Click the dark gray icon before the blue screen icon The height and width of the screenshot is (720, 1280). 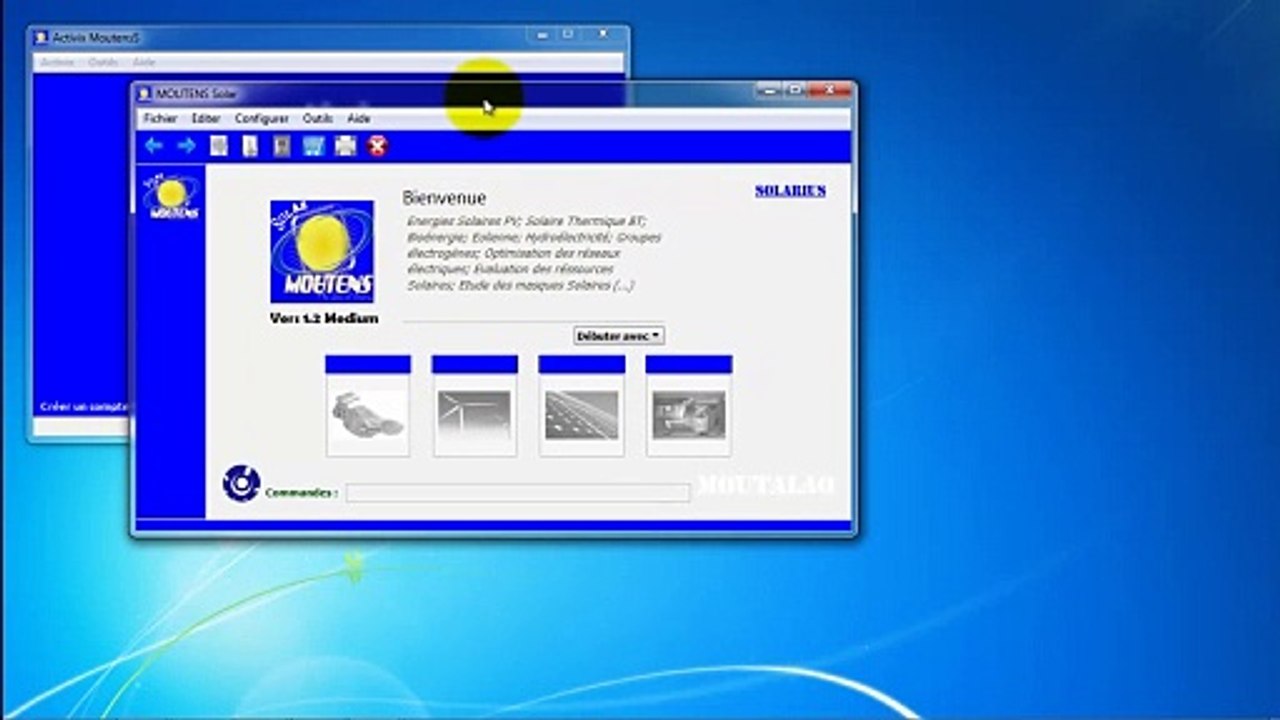(x=282, y=146)
